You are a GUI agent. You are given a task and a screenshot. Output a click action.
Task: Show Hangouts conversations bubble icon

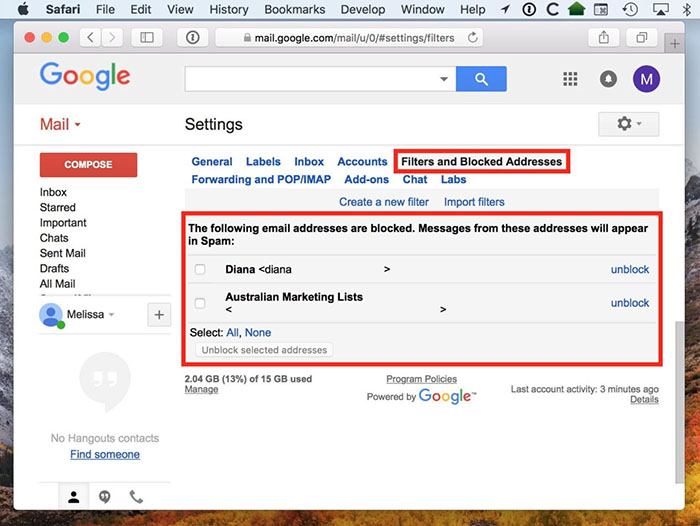[105, 496]
